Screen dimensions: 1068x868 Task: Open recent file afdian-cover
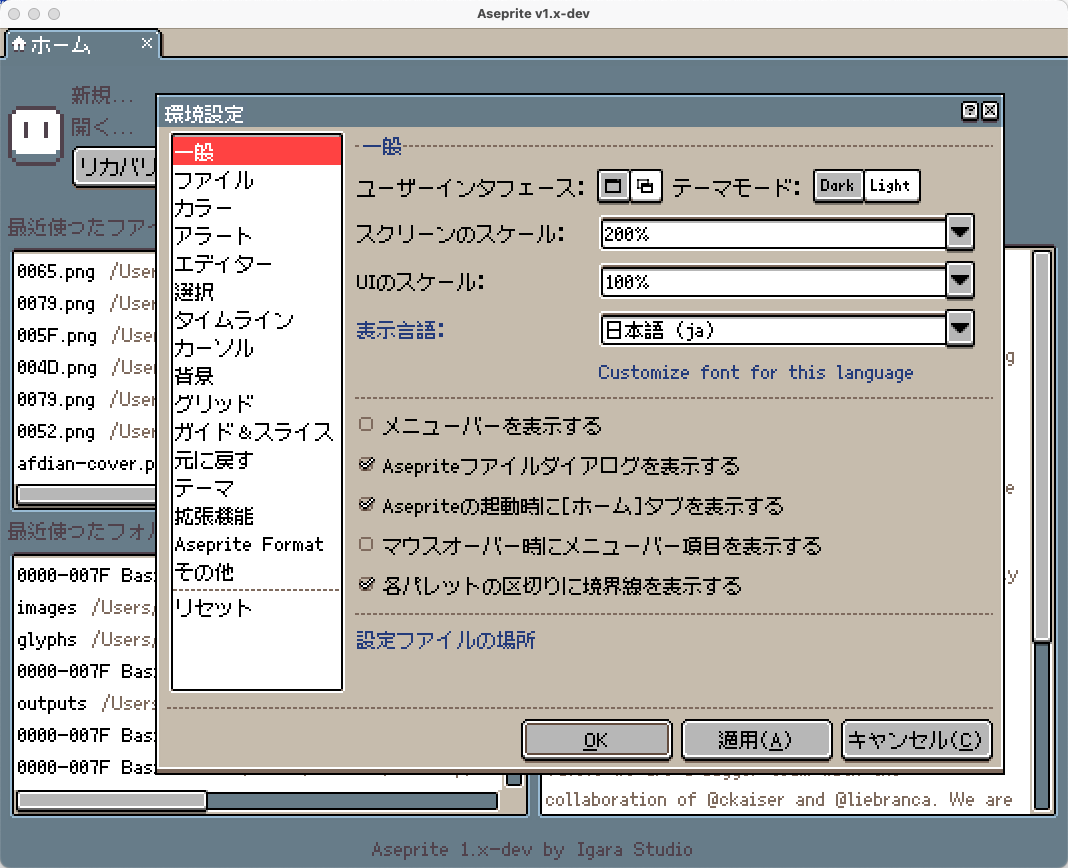click(x=86, y=463)
